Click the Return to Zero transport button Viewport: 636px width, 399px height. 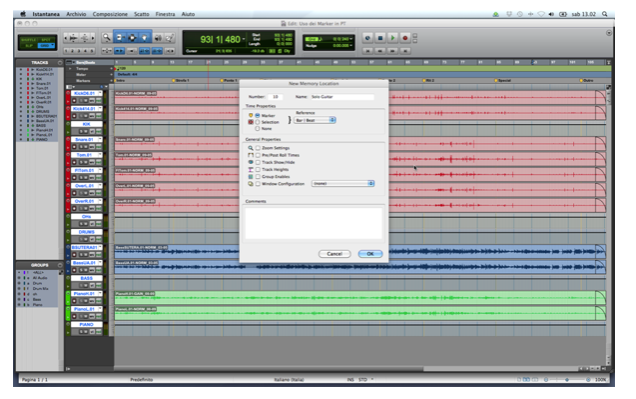(367, 51)
